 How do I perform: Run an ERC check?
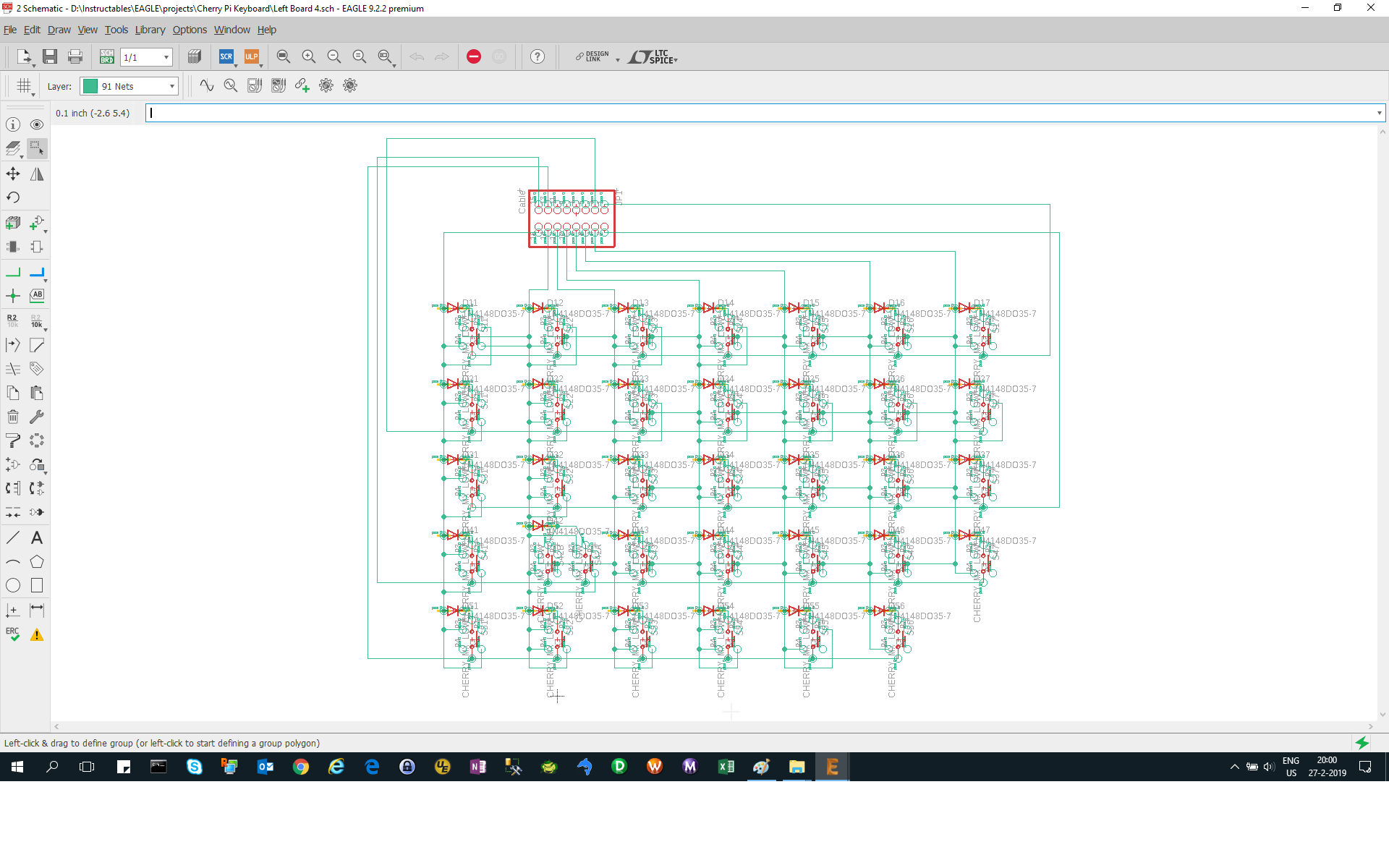pos(12,635)
